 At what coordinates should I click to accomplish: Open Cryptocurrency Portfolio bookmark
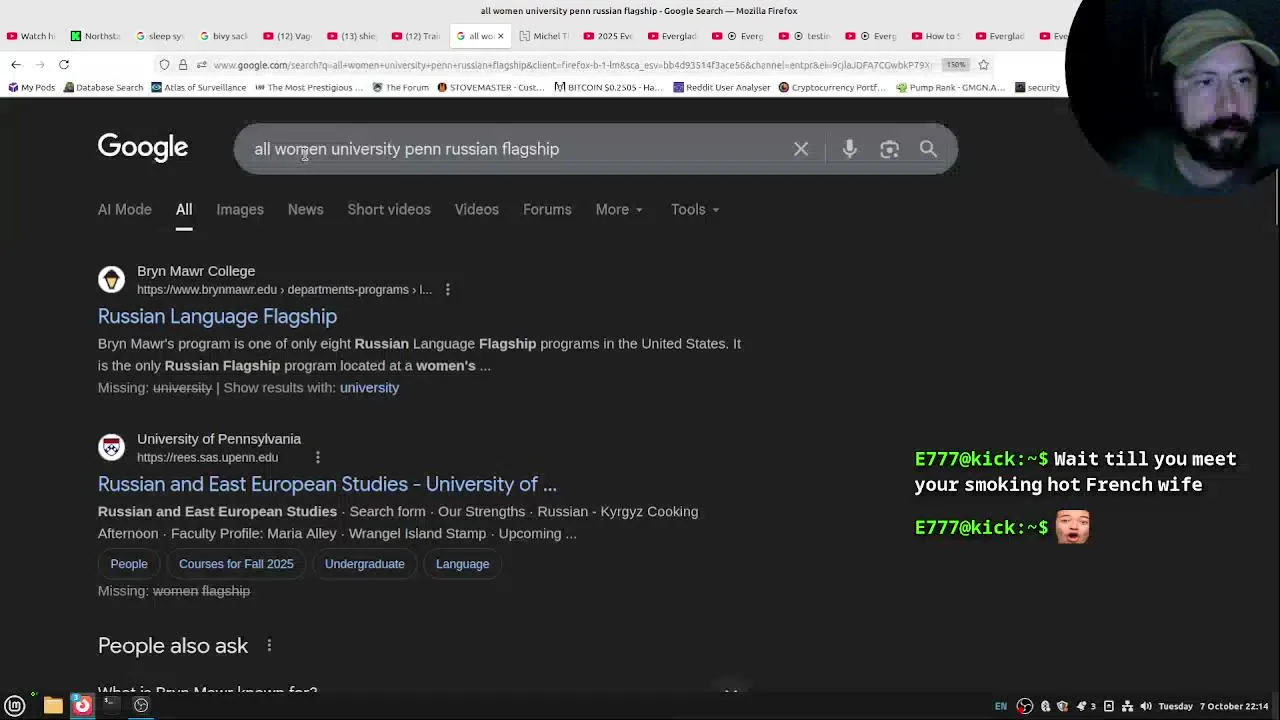(832, 88)
